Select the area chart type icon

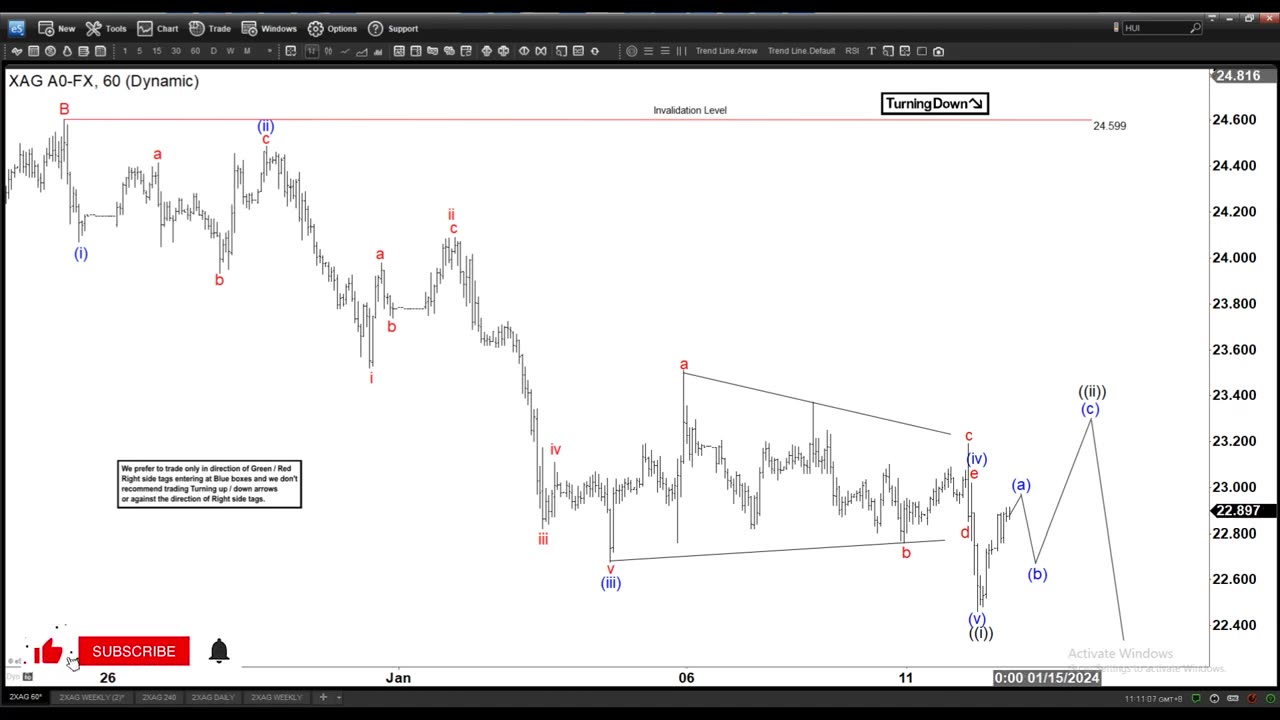(x=362, y=51)
